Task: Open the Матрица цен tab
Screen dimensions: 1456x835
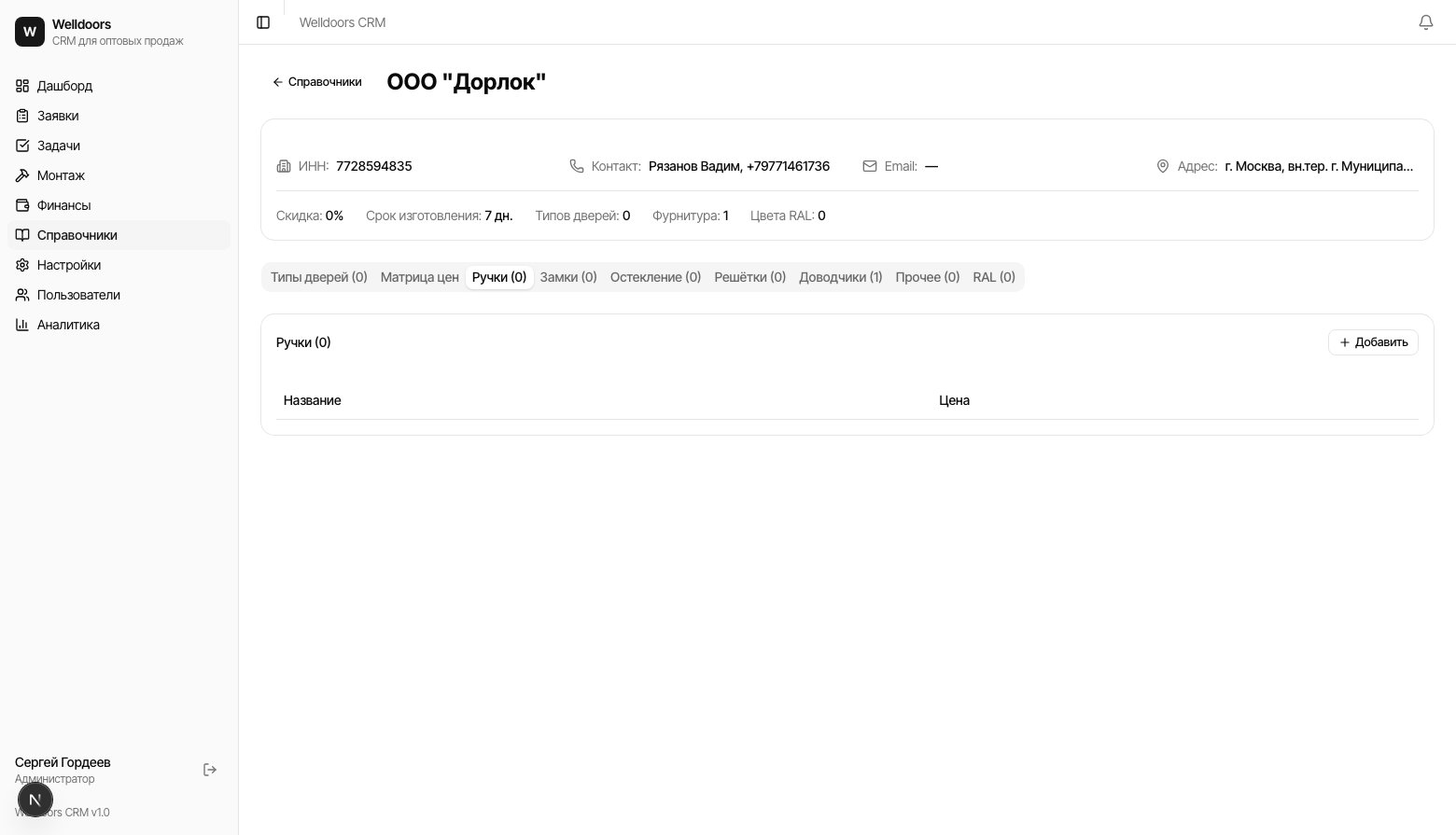Action: click(x=420, y=277)
